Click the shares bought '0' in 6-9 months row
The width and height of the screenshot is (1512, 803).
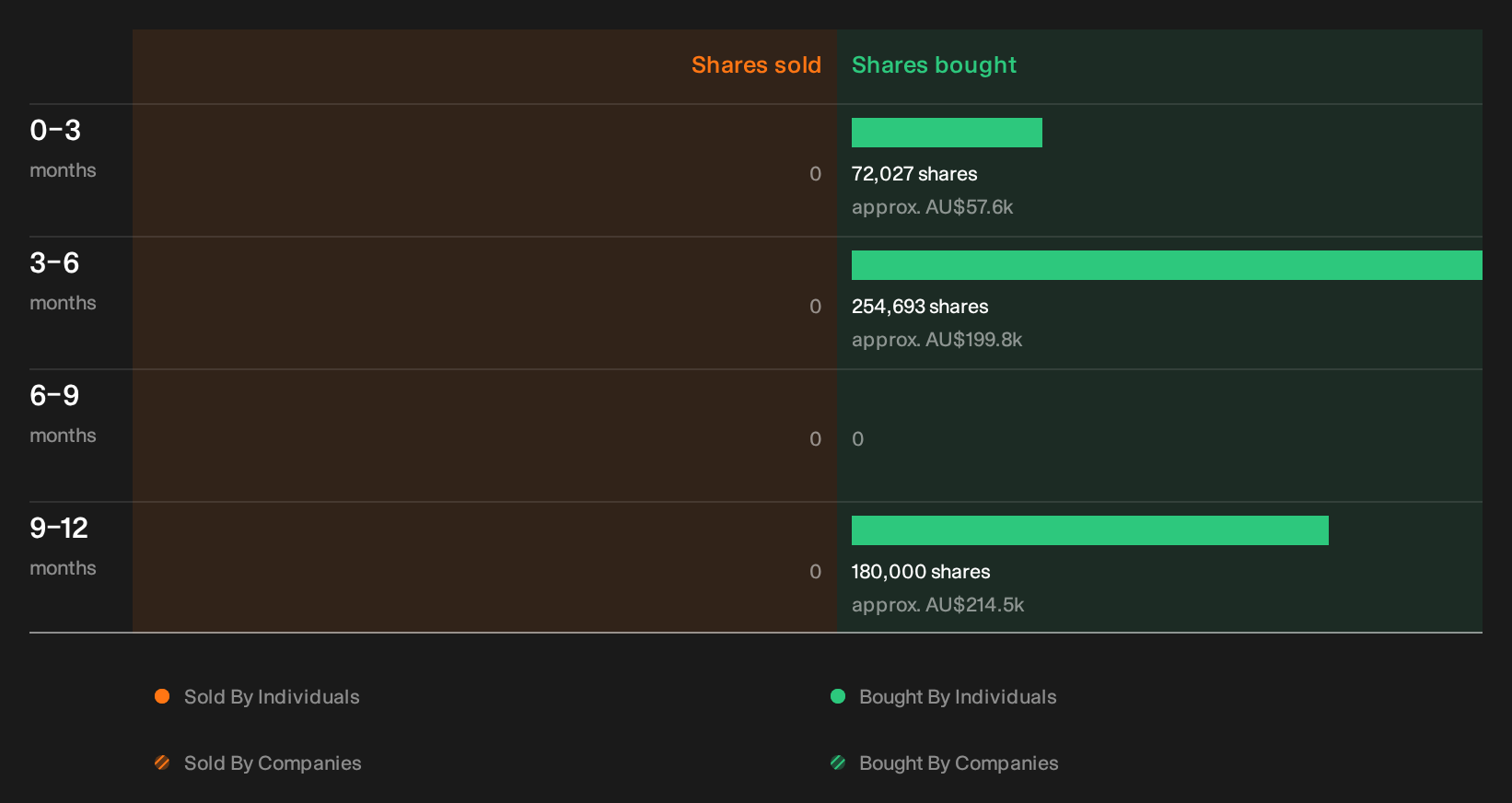point(857,439)
